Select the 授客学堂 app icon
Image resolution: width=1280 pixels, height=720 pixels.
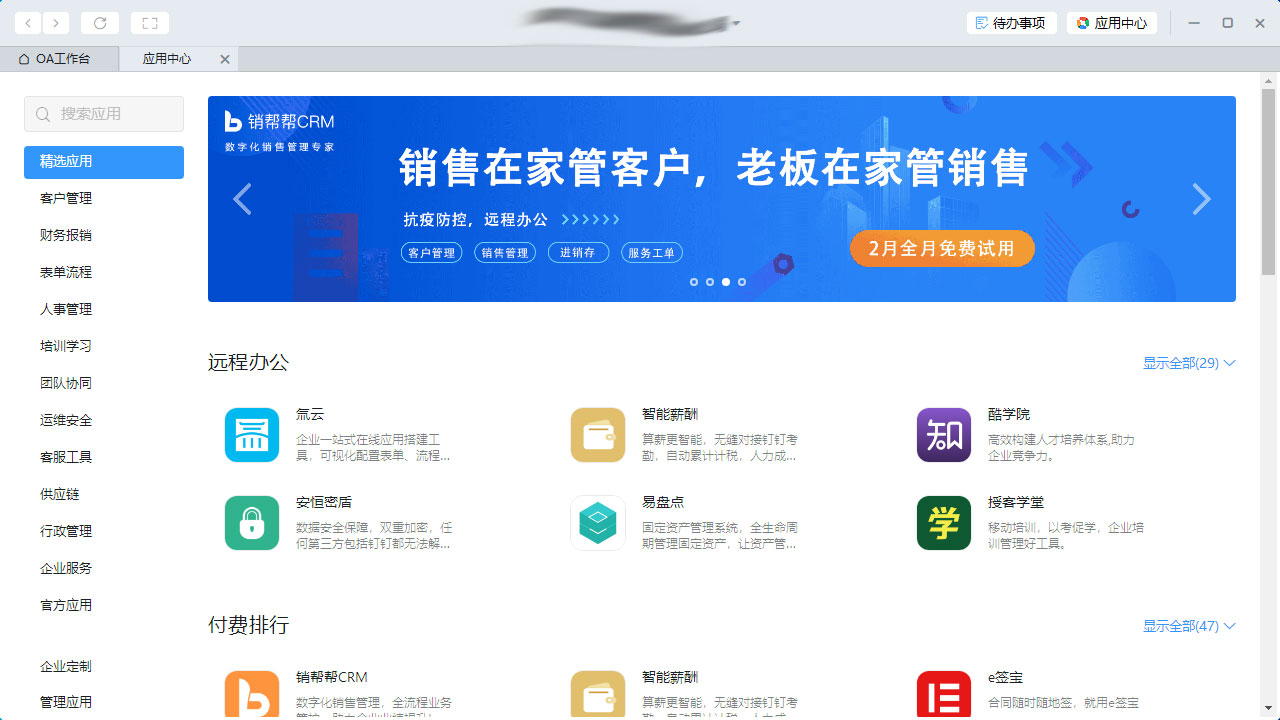coord(943,523)
